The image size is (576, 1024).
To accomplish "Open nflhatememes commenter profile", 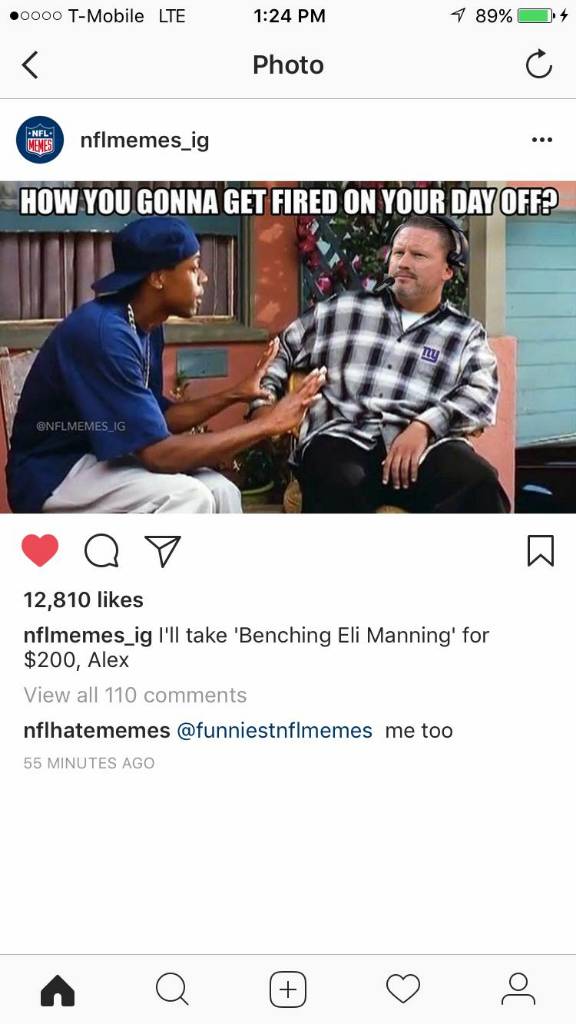I will tap(97, 730).
